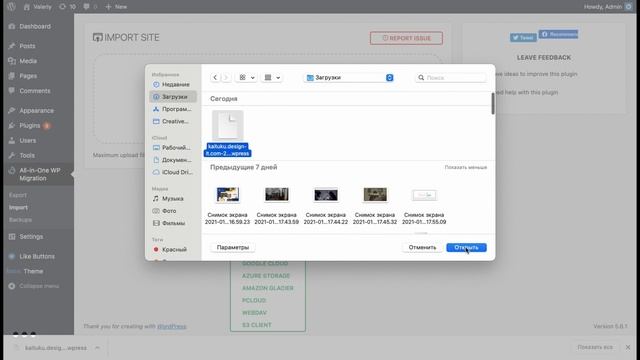The height and width of the screenshot is (360, 640).
Task: Open Like Buttons in WordPress sidebar
Action: 37,256
